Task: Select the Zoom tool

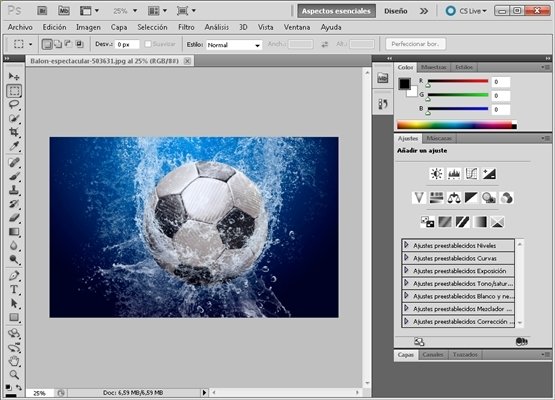Action: (14, 375)
